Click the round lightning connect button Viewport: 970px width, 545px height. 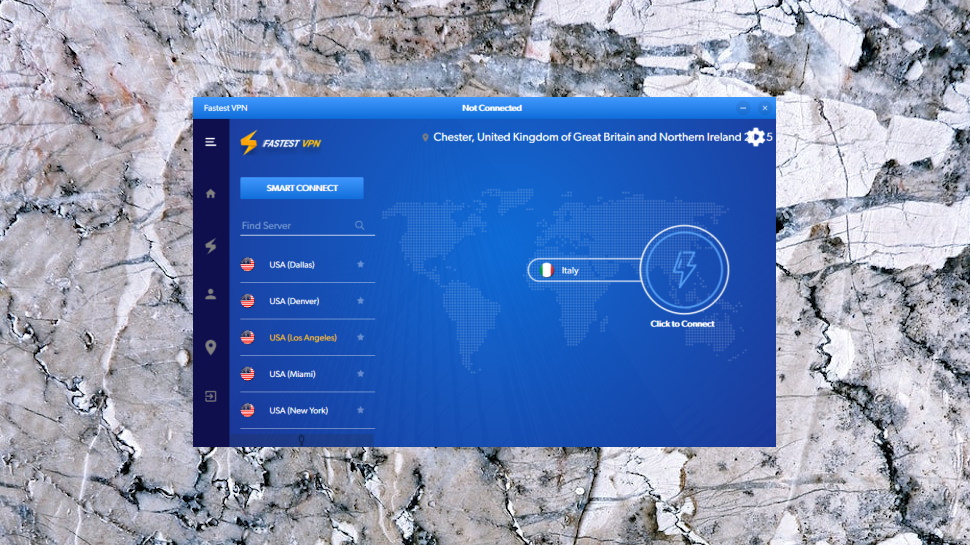pyautogui.click(x=684, y=269)
